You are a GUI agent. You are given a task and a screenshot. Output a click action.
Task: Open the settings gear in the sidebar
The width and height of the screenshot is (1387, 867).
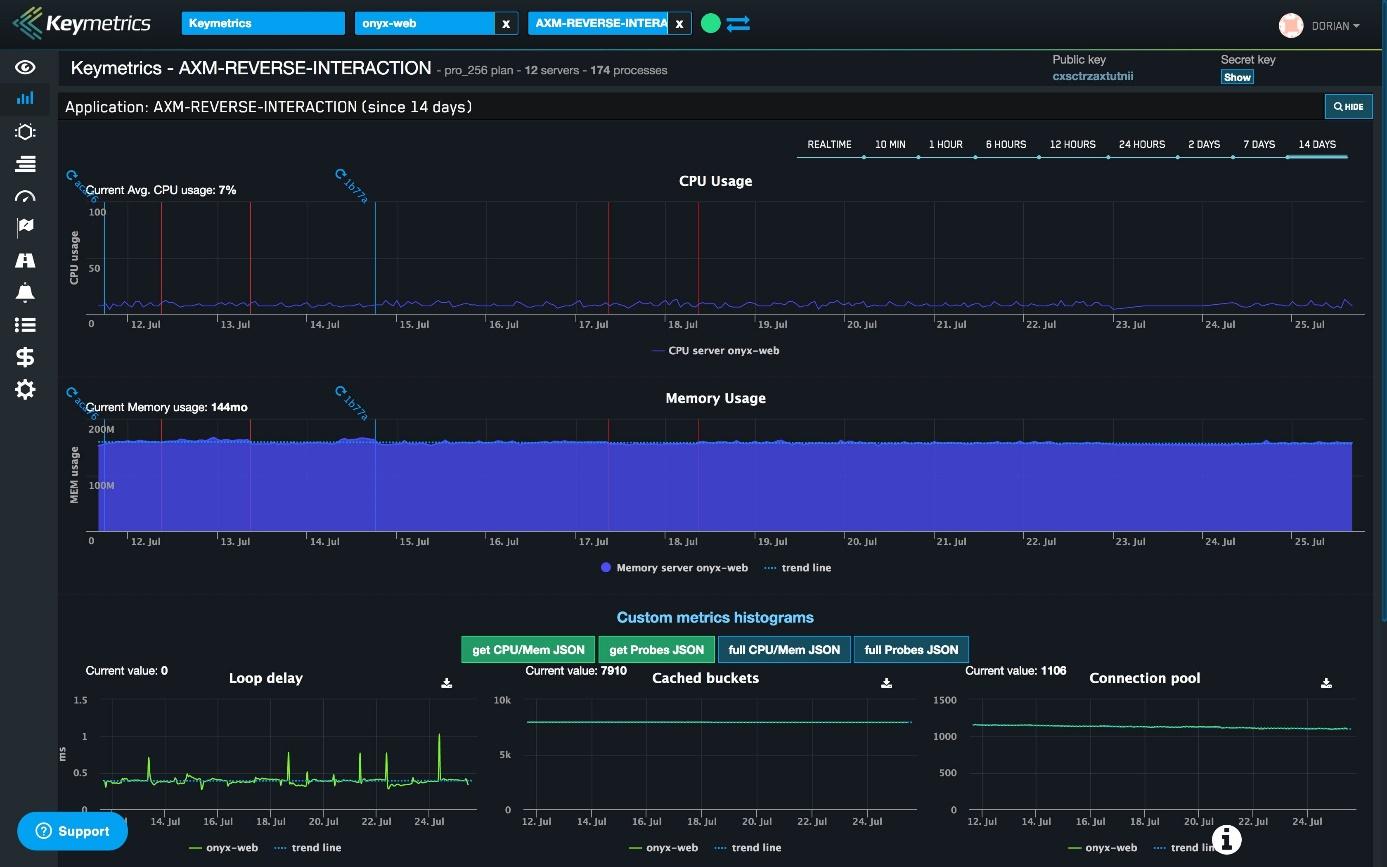pos(25,390)
